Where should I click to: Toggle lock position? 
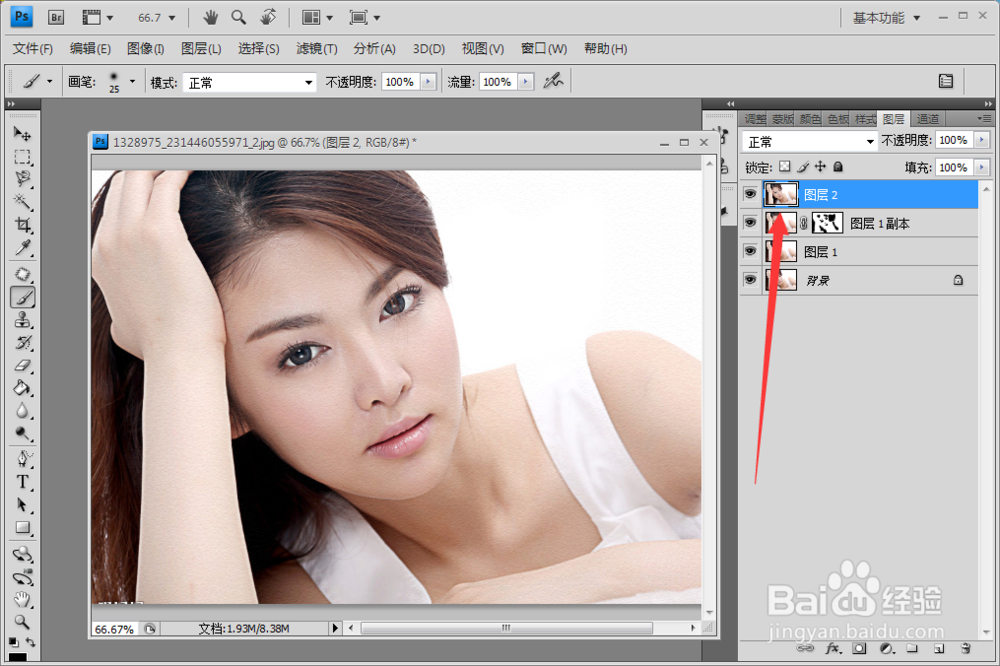pyautogui.click(x=820, y=166)
